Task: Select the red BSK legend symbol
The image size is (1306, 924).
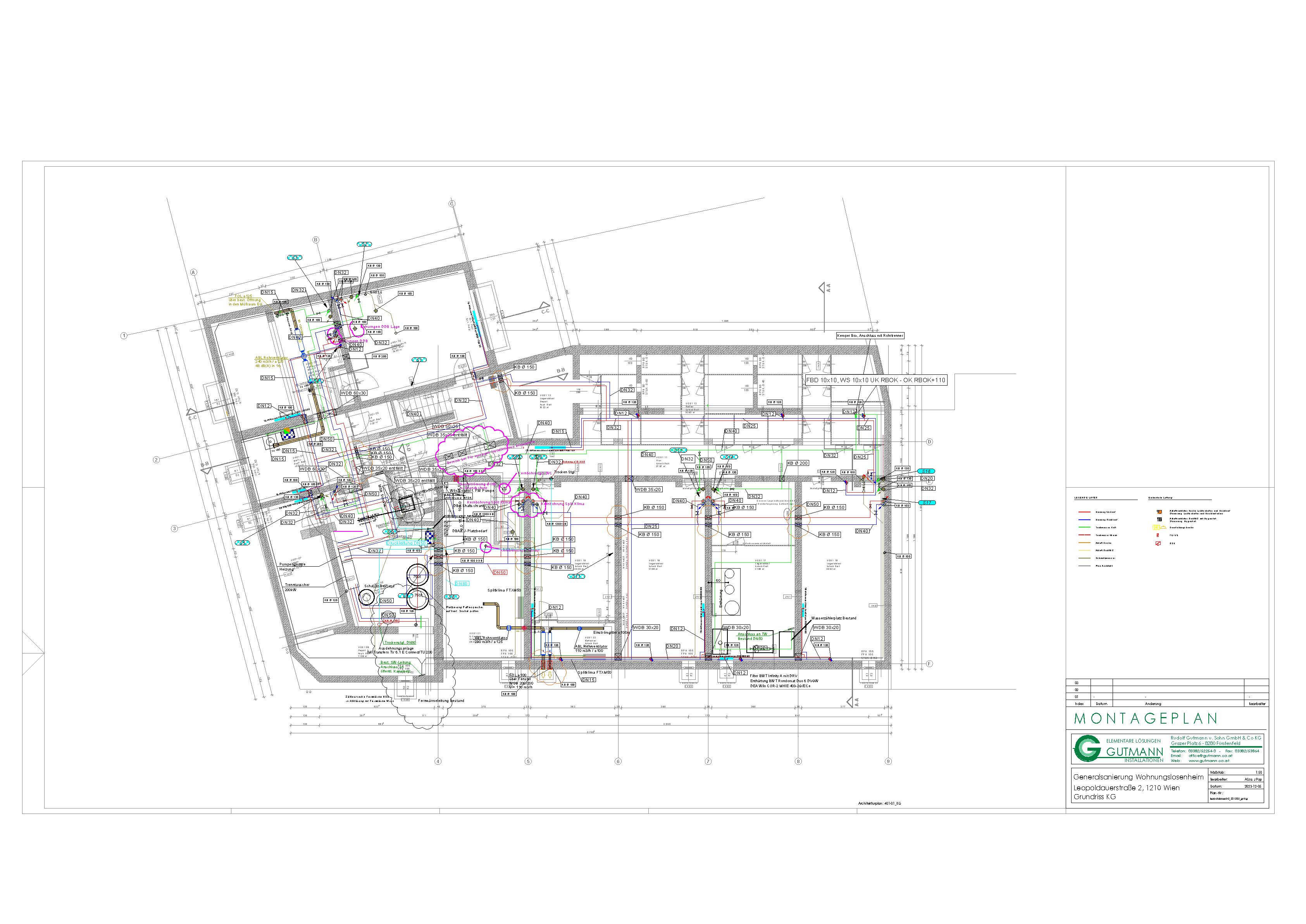Action: tap(1158, 543)
